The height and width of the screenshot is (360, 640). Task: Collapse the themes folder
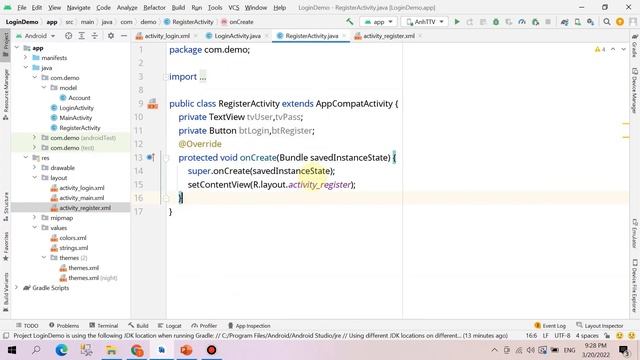click(x=44, y=258)
